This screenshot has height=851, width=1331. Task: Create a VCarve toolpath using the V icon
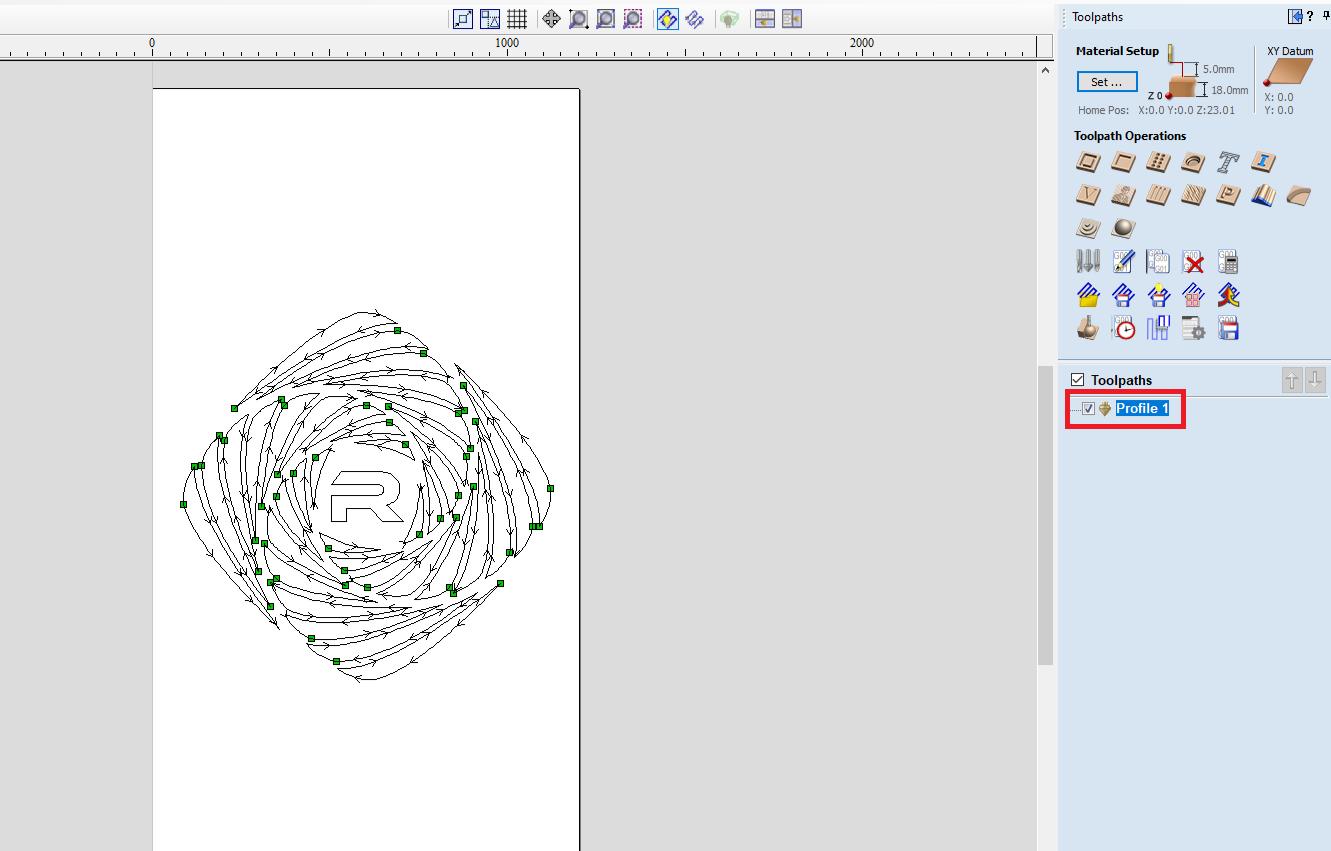[x=1088, y=195]
